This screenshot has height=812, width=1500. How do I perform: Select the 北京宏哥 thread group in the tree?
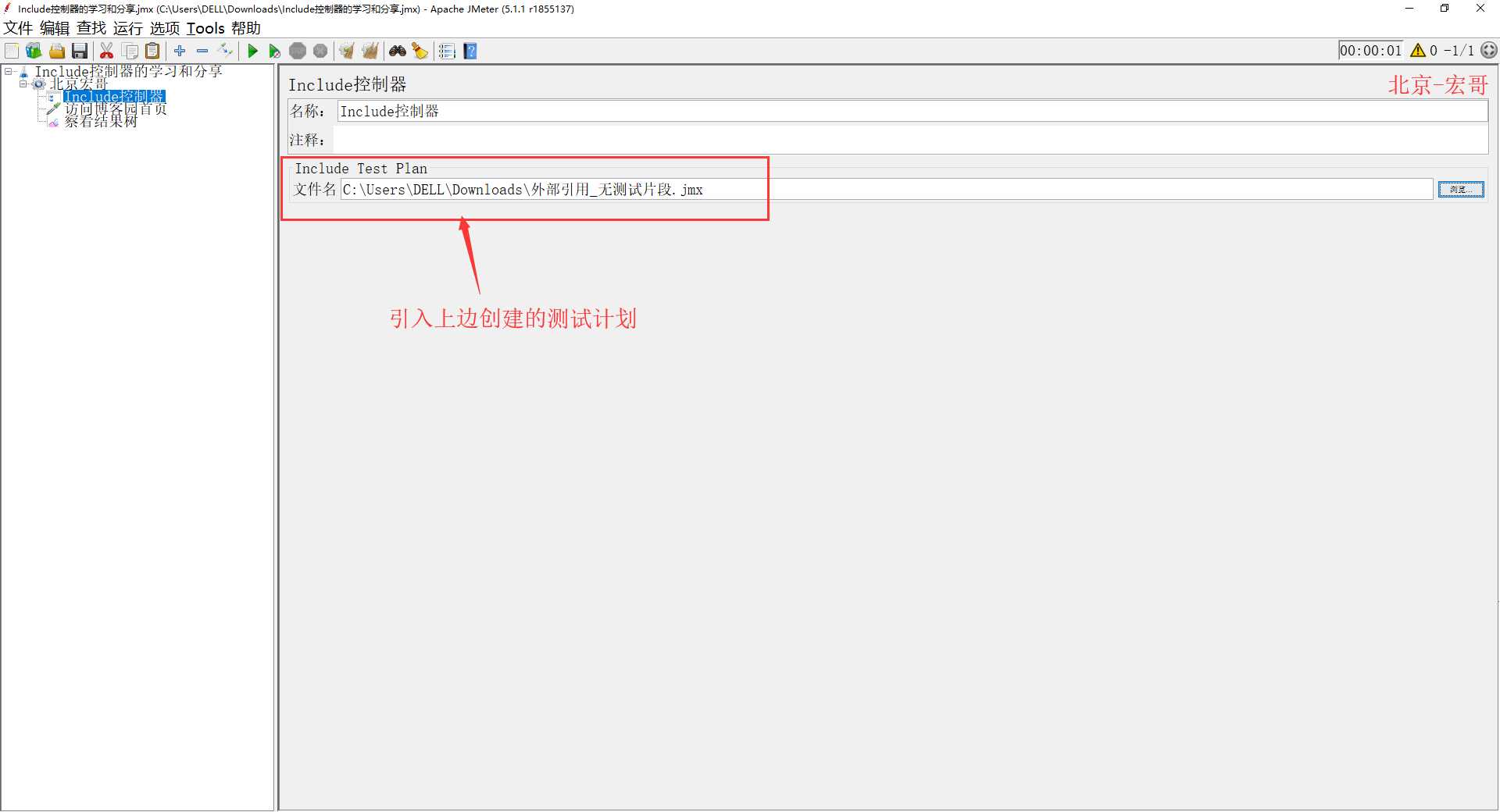coord(79,84)
